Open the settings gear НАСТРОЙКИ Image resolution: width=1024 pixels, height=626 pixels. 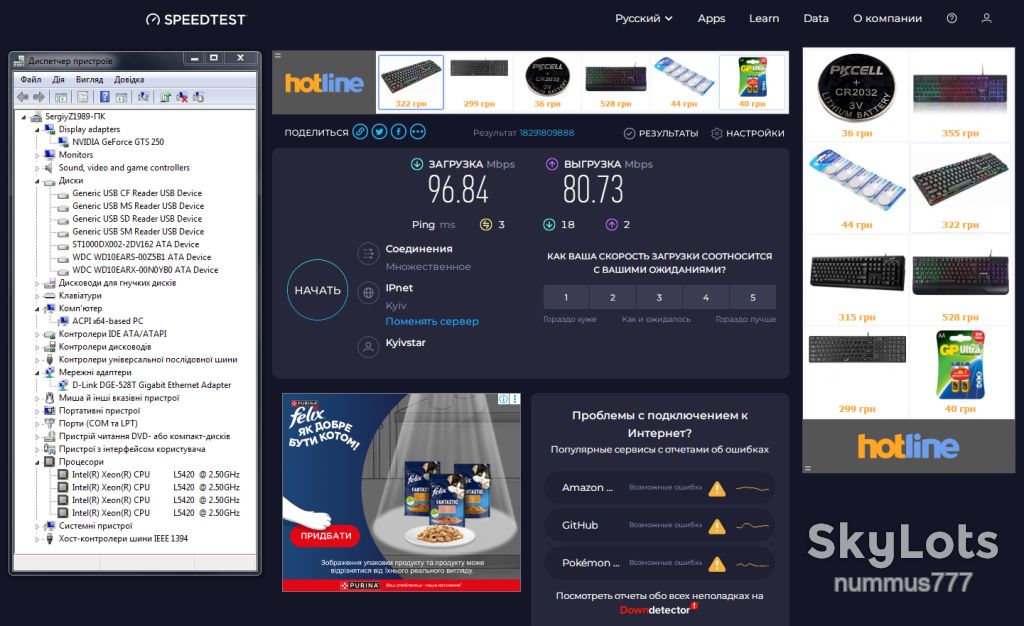click(x=748, y=133)
